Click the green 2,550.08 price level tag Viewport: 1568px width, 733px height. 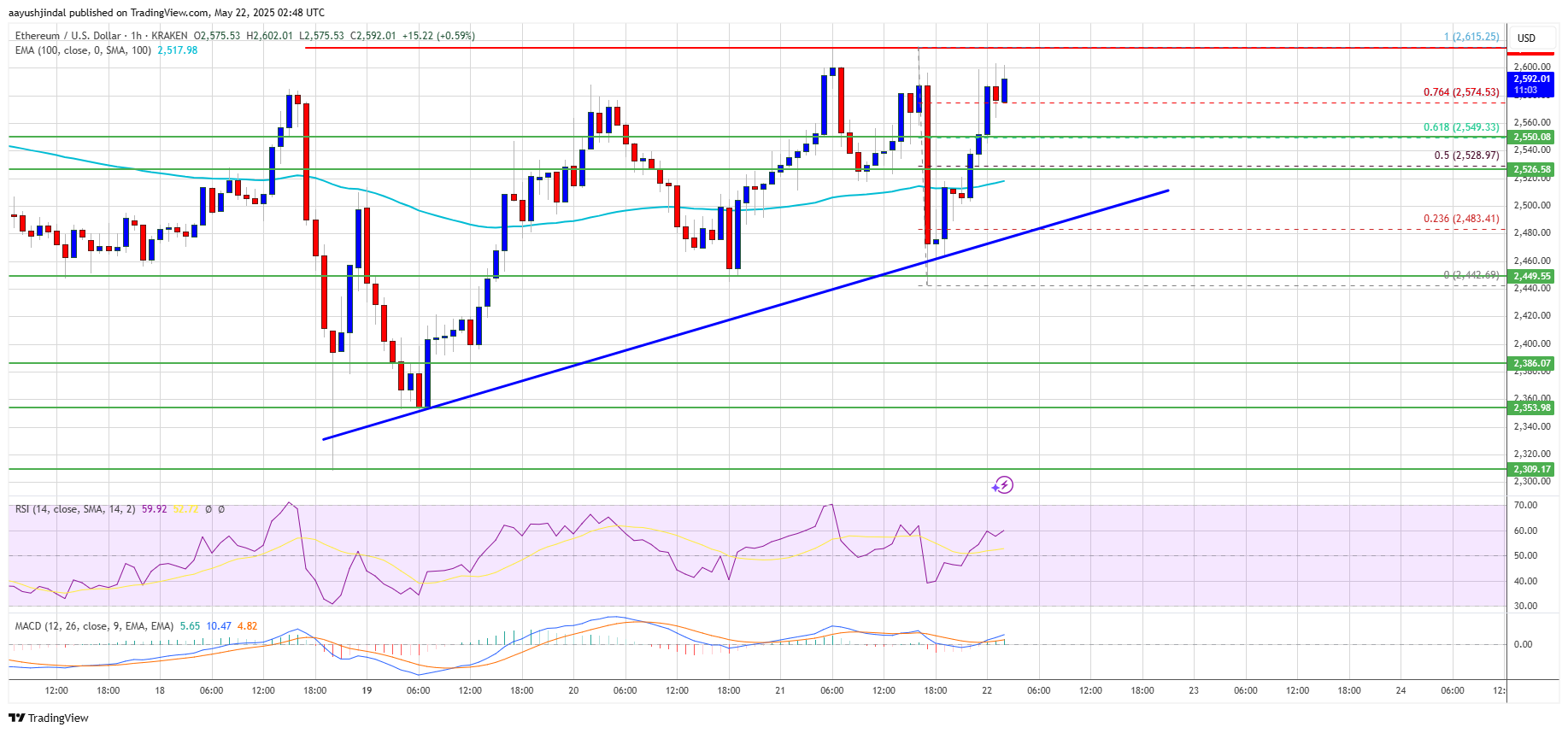[1531, 137]
